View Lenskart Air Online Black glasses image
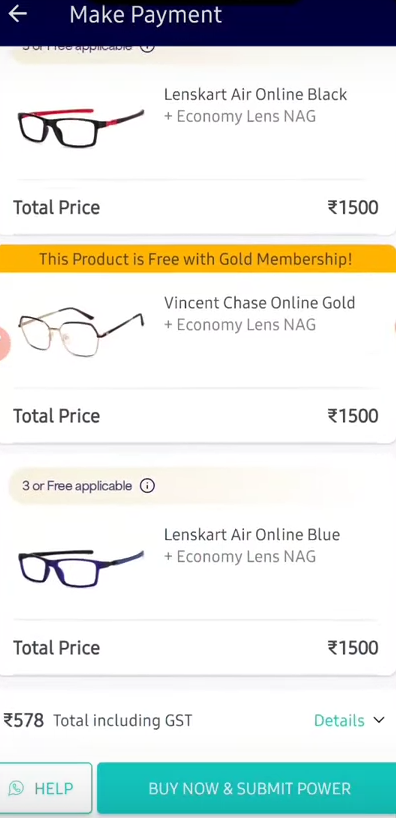The height and width of the screenshot is (818, 396). 81,127
